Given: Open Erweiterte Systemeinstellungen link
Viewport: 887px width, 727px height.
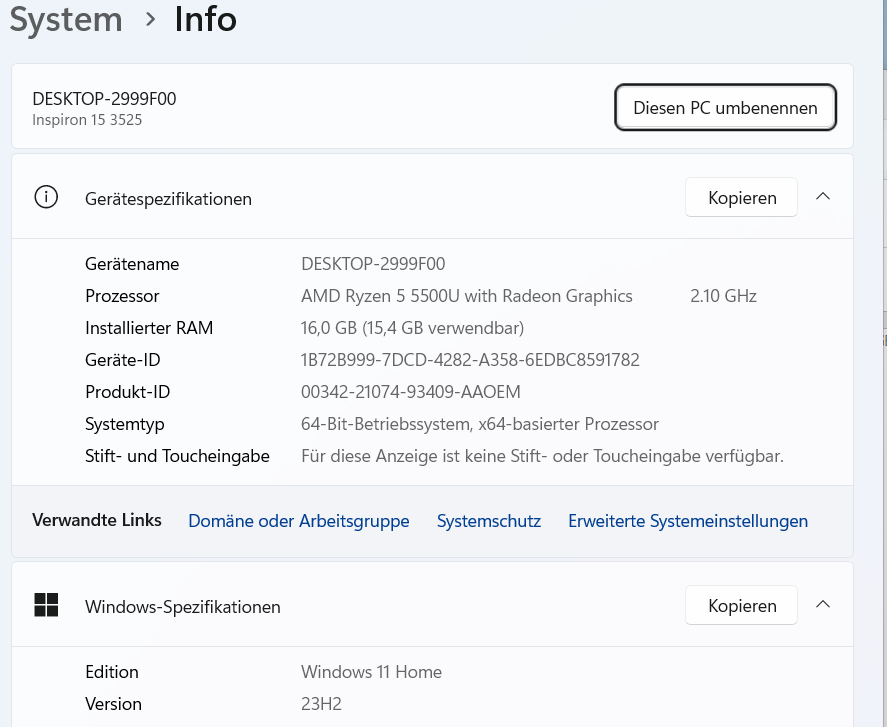Looking at the screenshot, I should tap(688, 521).
